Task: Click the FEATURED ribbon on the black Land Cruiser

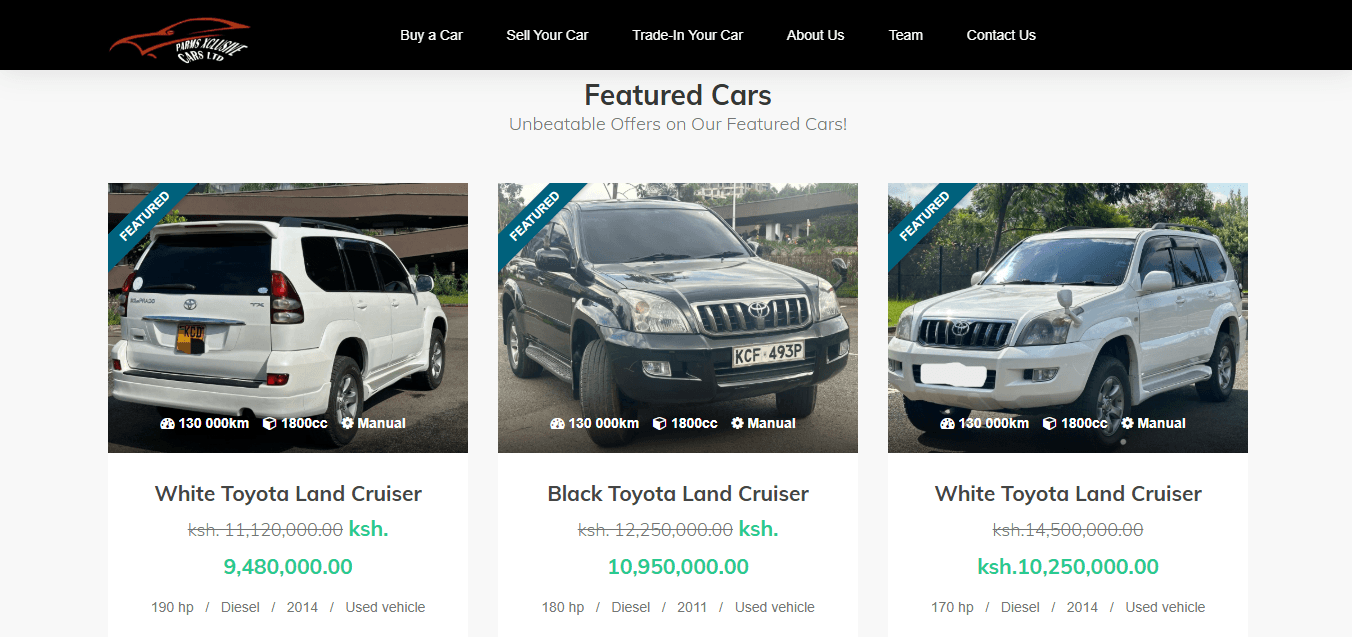Action: coord(534,218)
